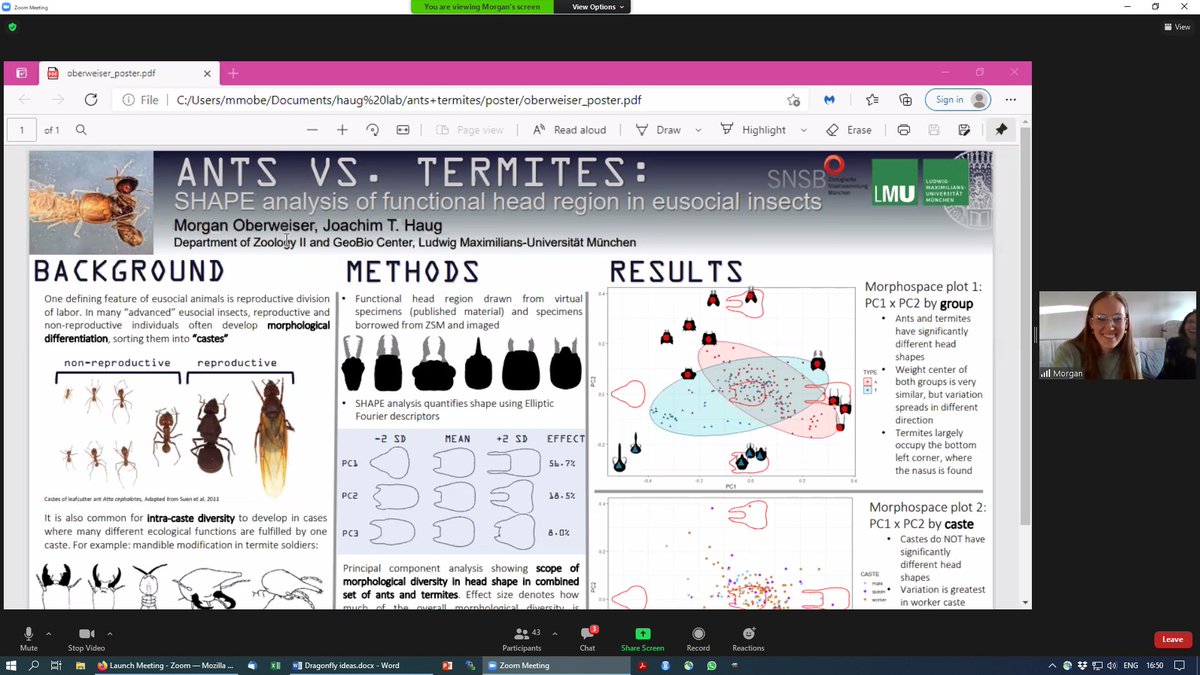Screen dimensions: 1200x675
Task: Expand audio options arrow beside Mute
Action: click(x=48, y=633)
